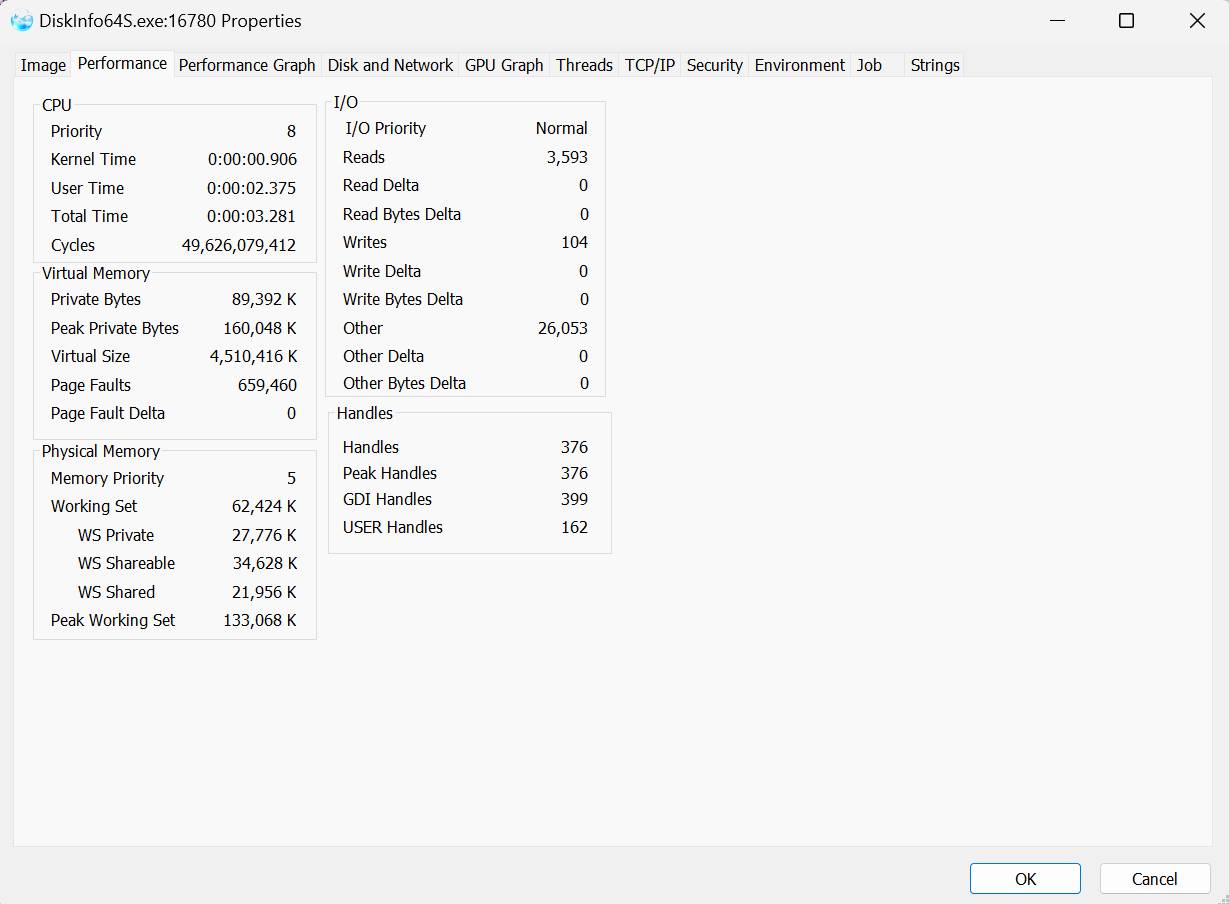Viewport: 1229px width, 904px height.
Task: Click the Read Delta label
Action: pyautogui.click(x=381, y=185)
